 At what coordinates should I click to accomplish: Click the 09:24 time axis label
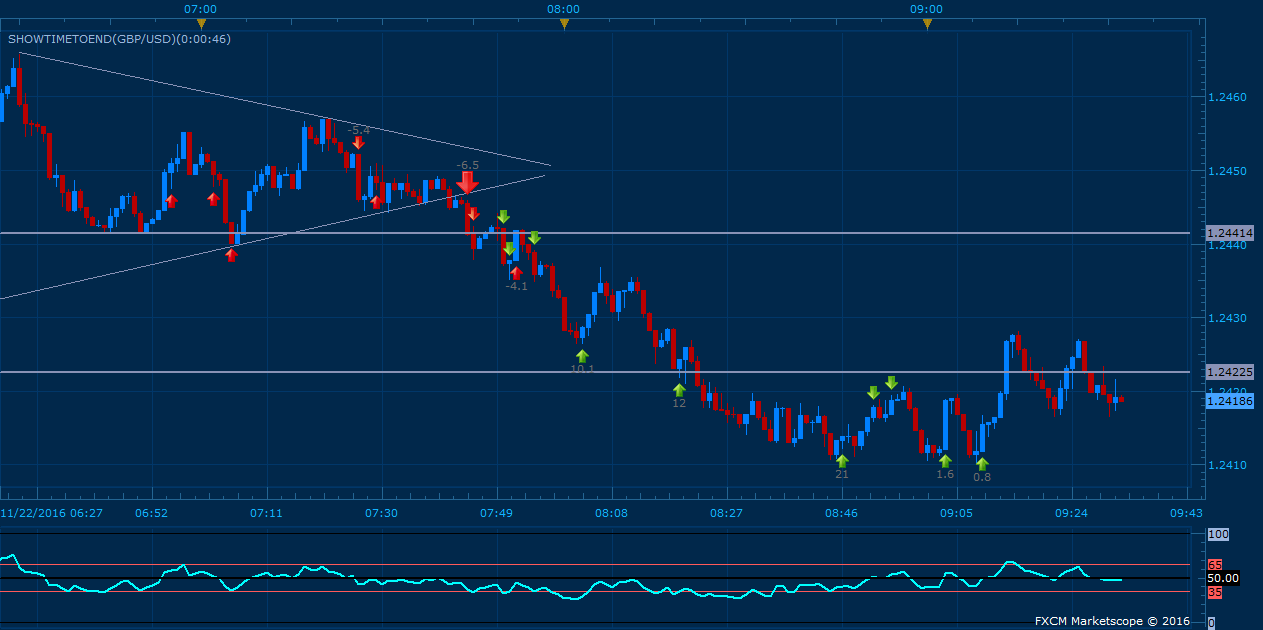click(x=1072, y=513)
